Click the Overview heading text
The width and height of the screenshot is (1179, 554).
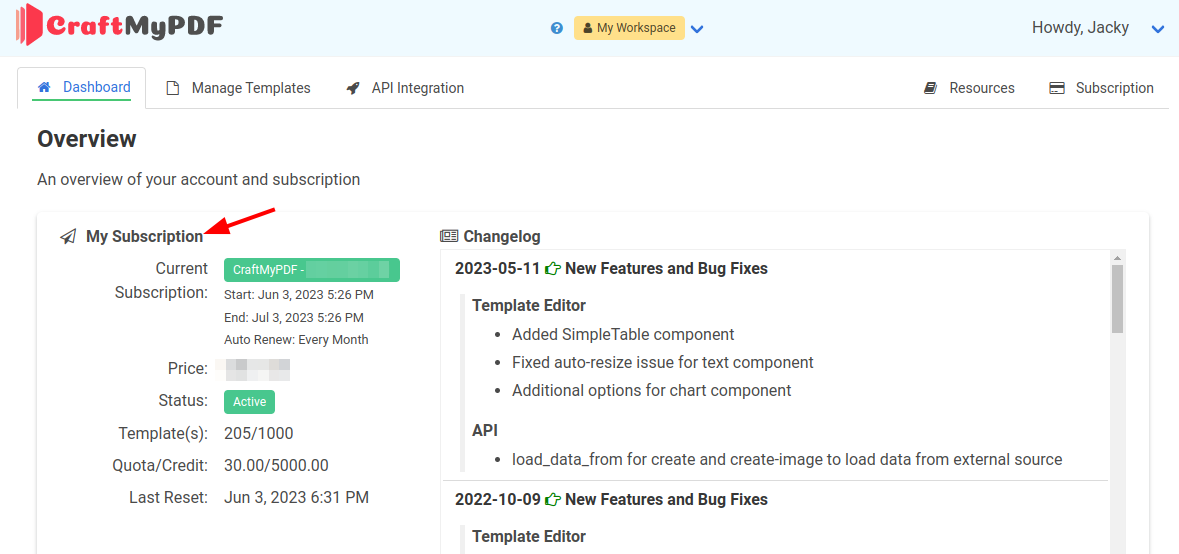point(87,139)
